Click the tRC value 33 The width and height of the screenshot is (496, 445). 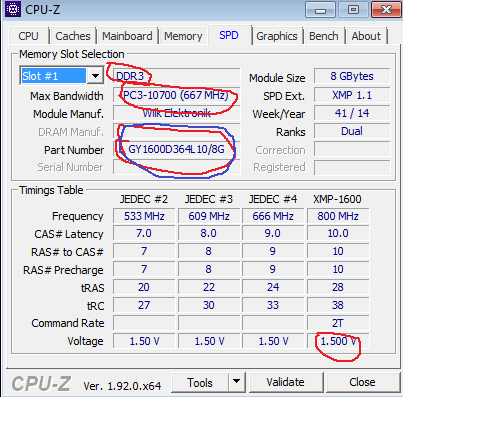pyautogui.click(x=273, y=305)
